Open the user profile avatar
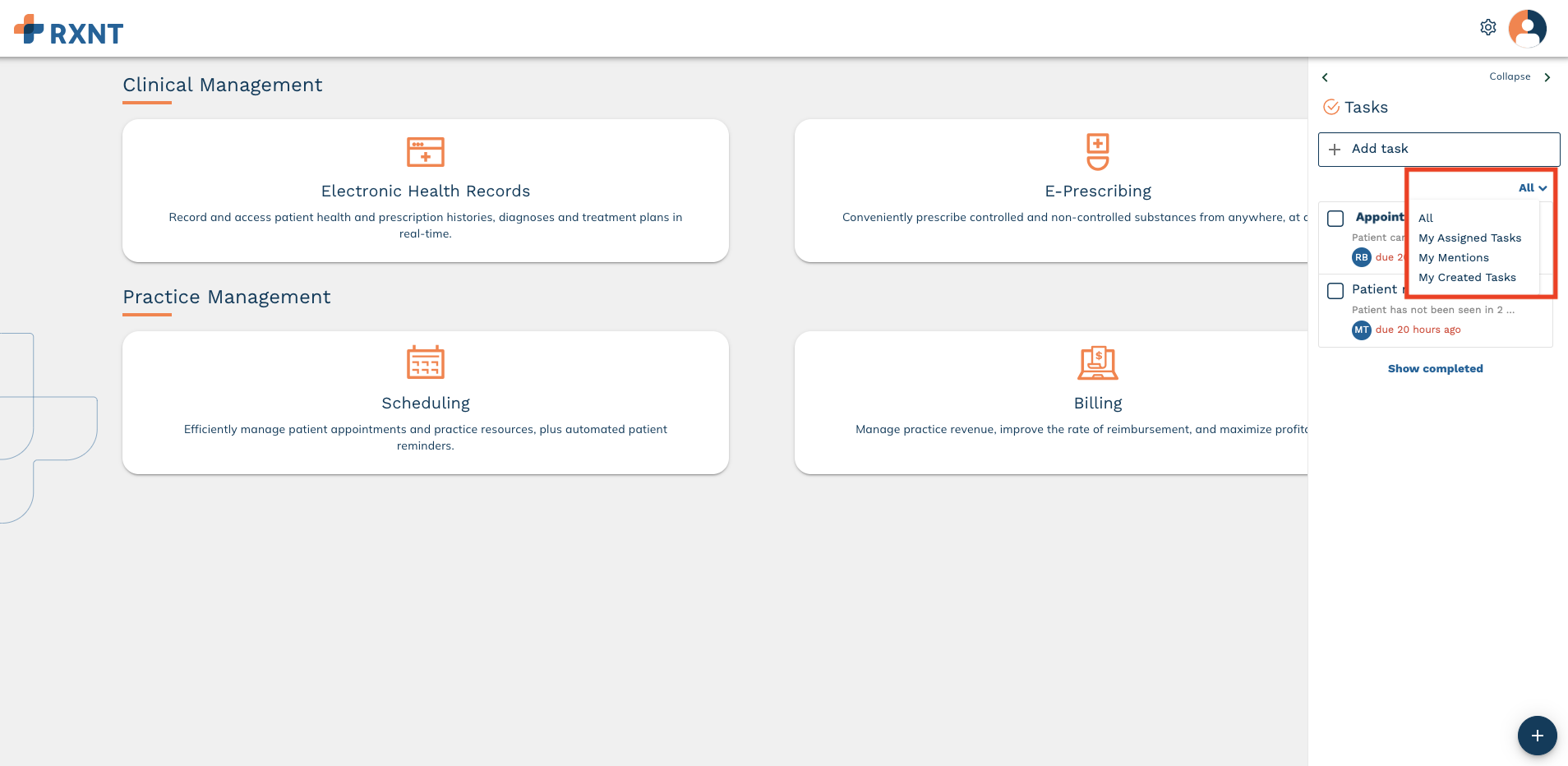Viewport: 1568px width, 766px height. (x=1528, y=29)
